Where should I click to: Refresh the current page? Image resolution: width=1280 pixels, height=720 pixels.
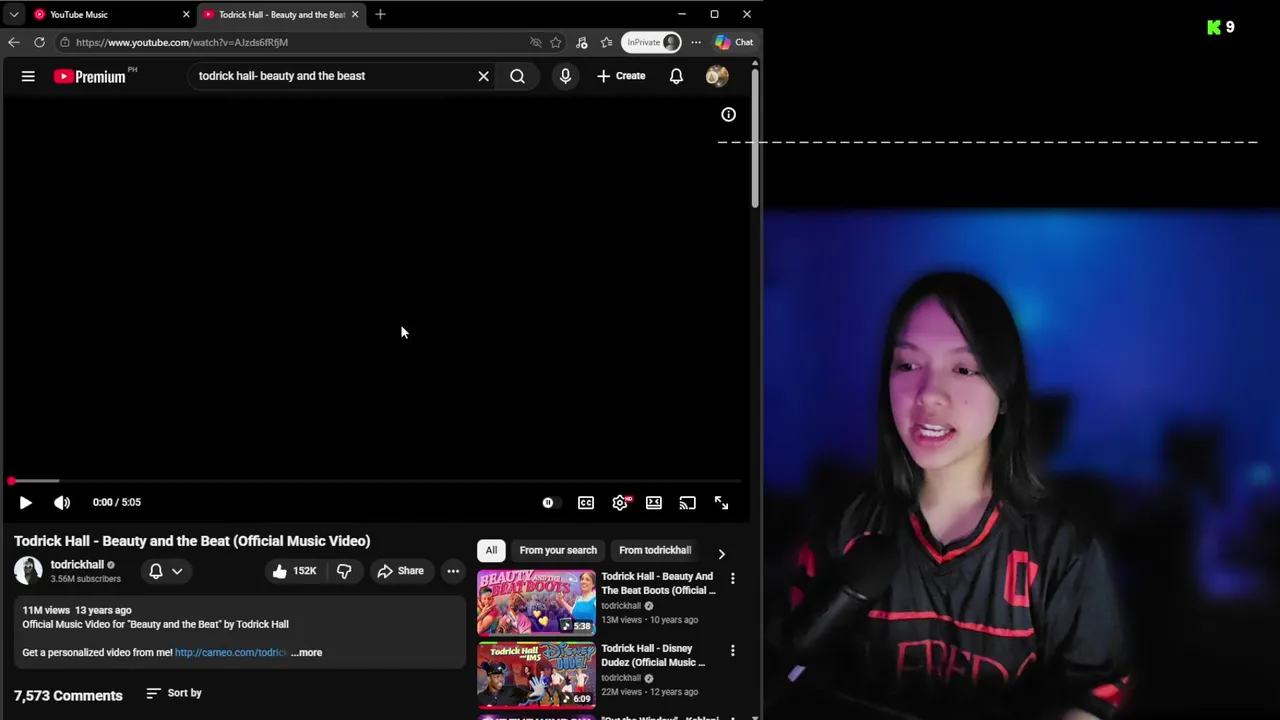[x=39, y=42]
